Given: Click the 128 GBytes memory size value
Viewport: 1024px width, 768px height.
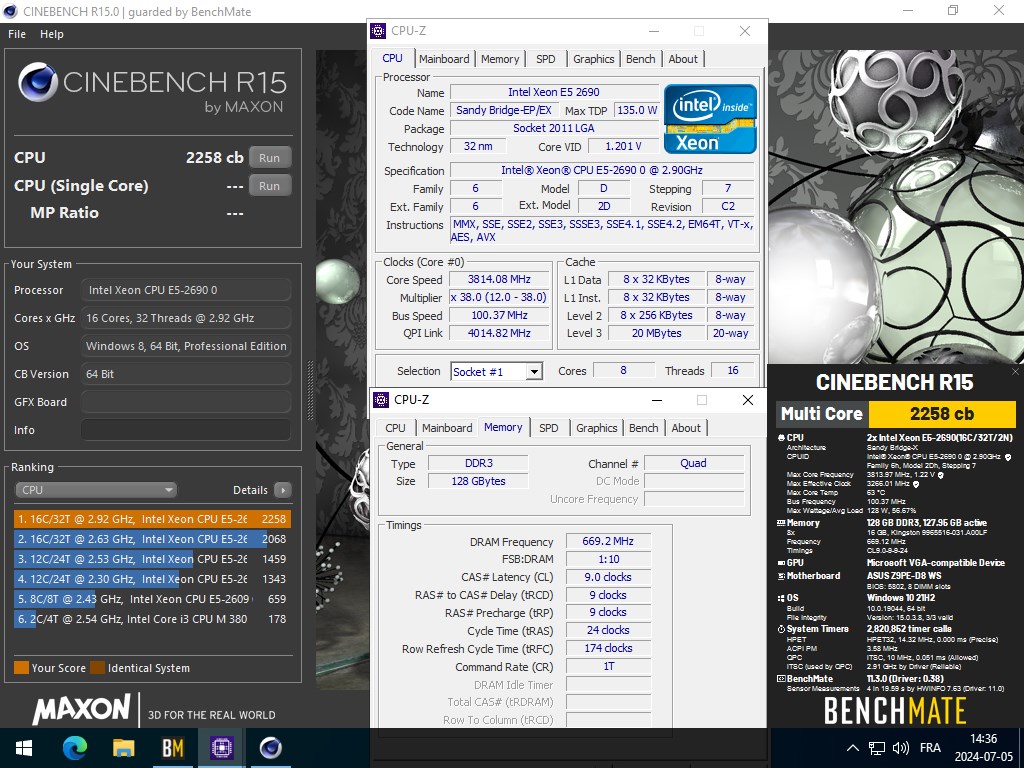Looking at the screenshot, I should pos(478,481).
